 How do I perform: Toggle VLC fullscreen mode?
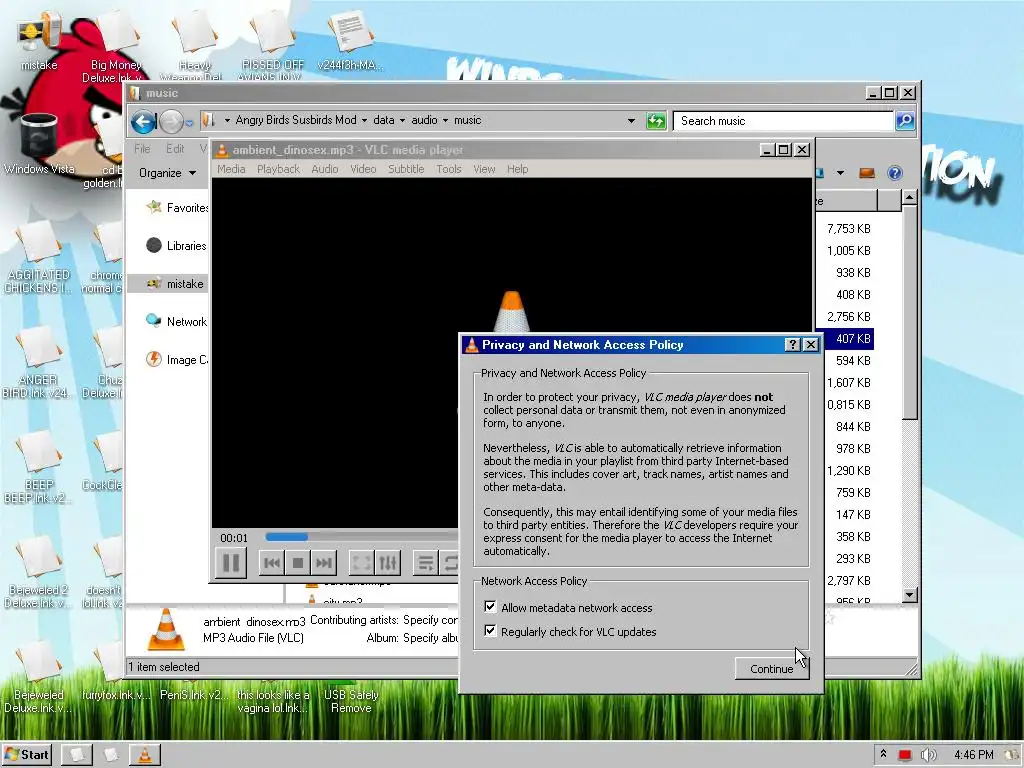click(361, 562)
